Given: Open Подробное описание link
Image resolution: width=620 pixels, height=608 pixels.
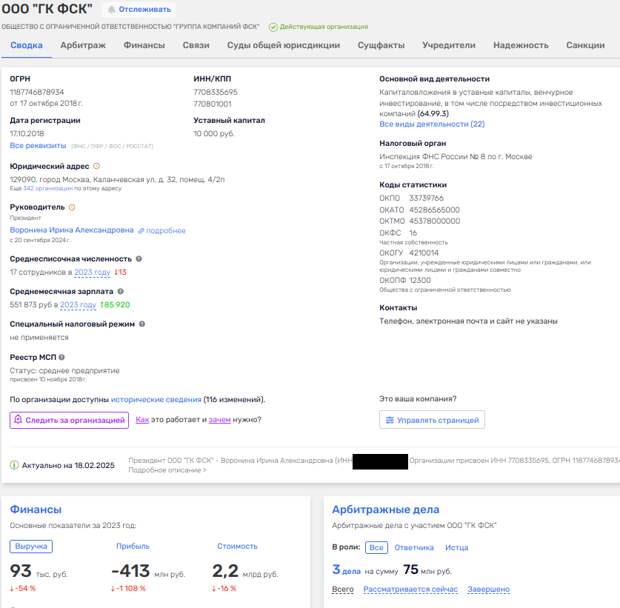Looking at the screenshot, I should [x=167, y=470].
